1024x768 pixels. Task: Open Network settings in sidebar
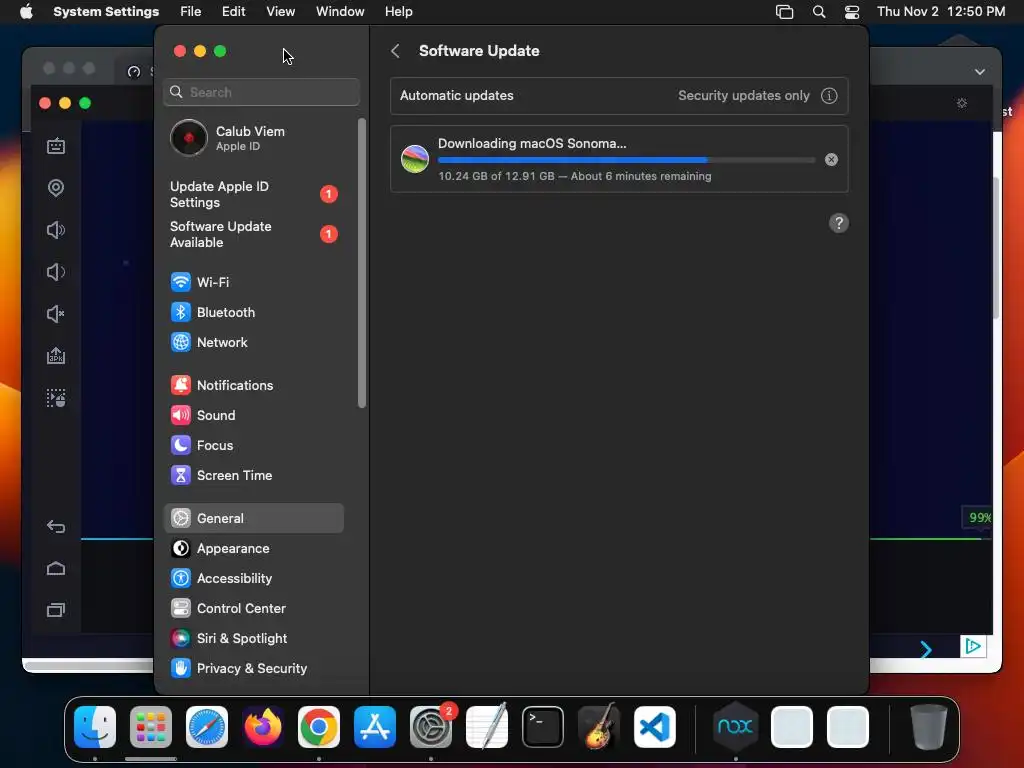(253, 342)
